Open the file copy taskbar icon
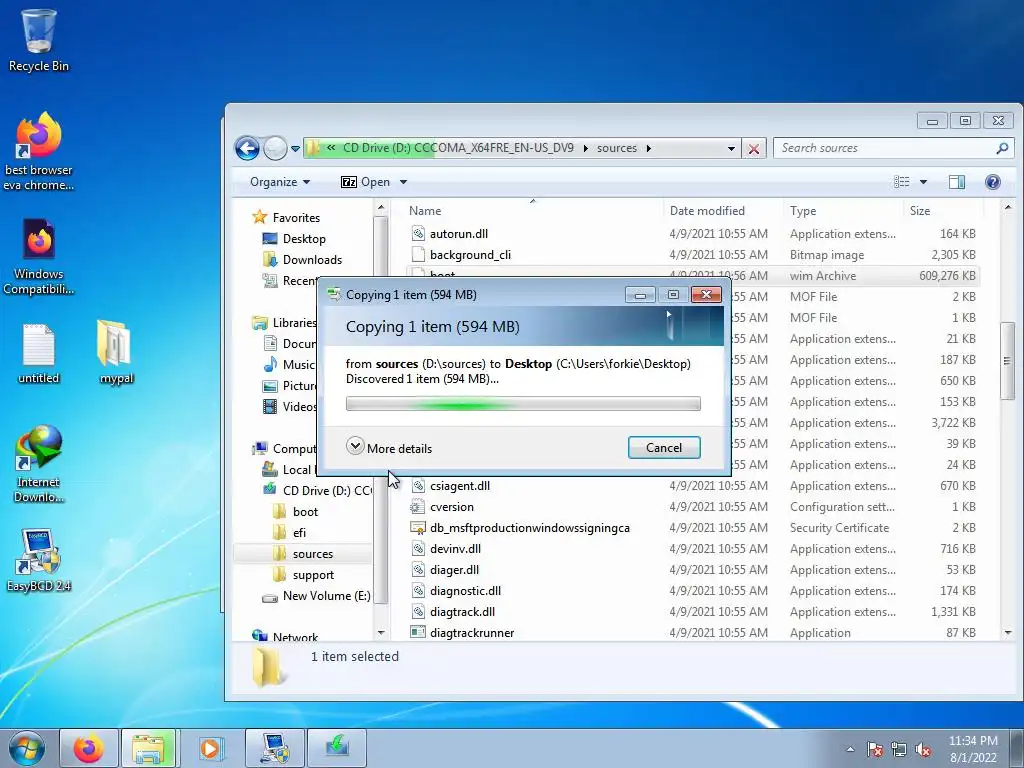This screenshot has width=1024, height=768. [337, 748]
